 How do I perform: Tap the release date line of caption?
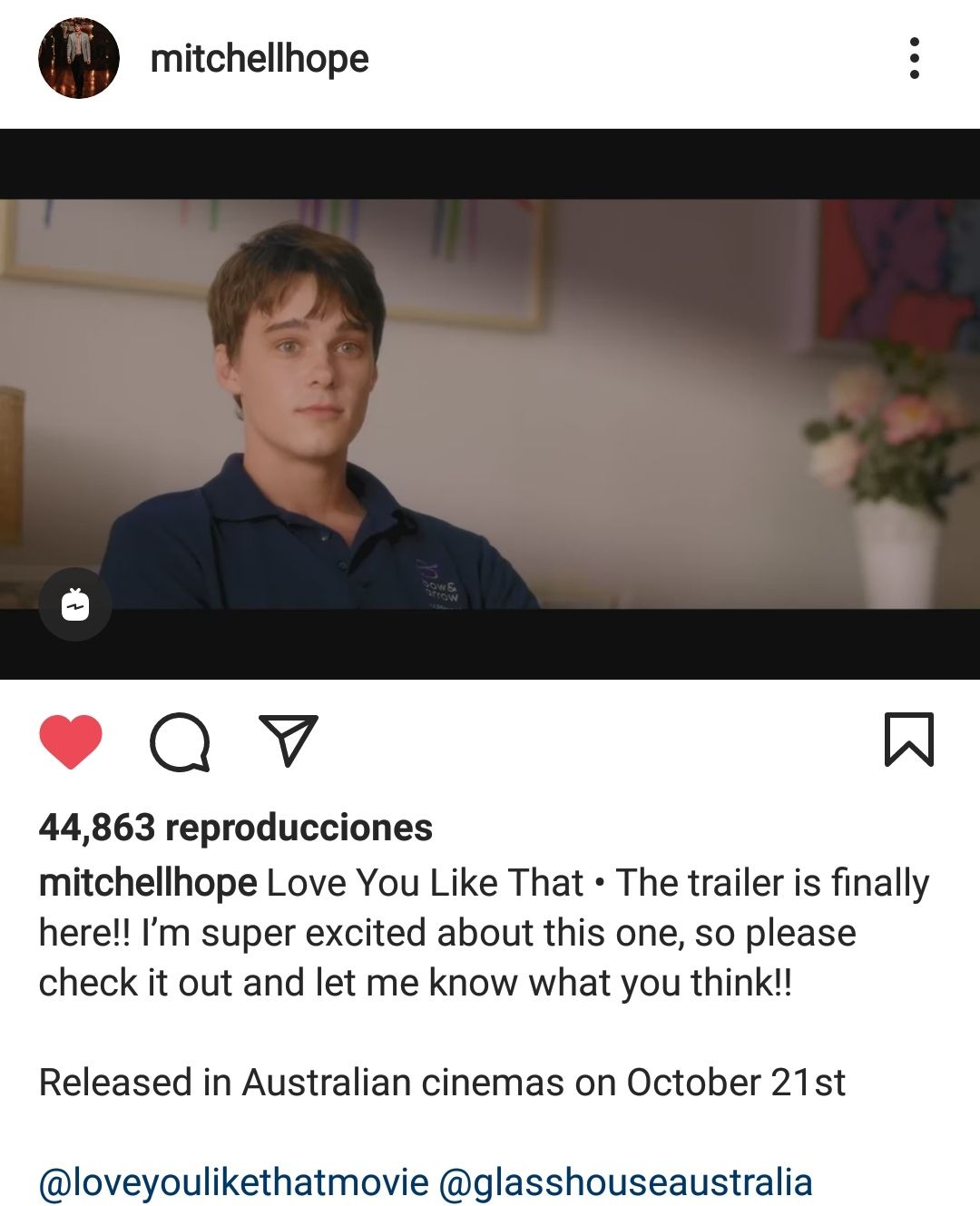[442, 1083]
